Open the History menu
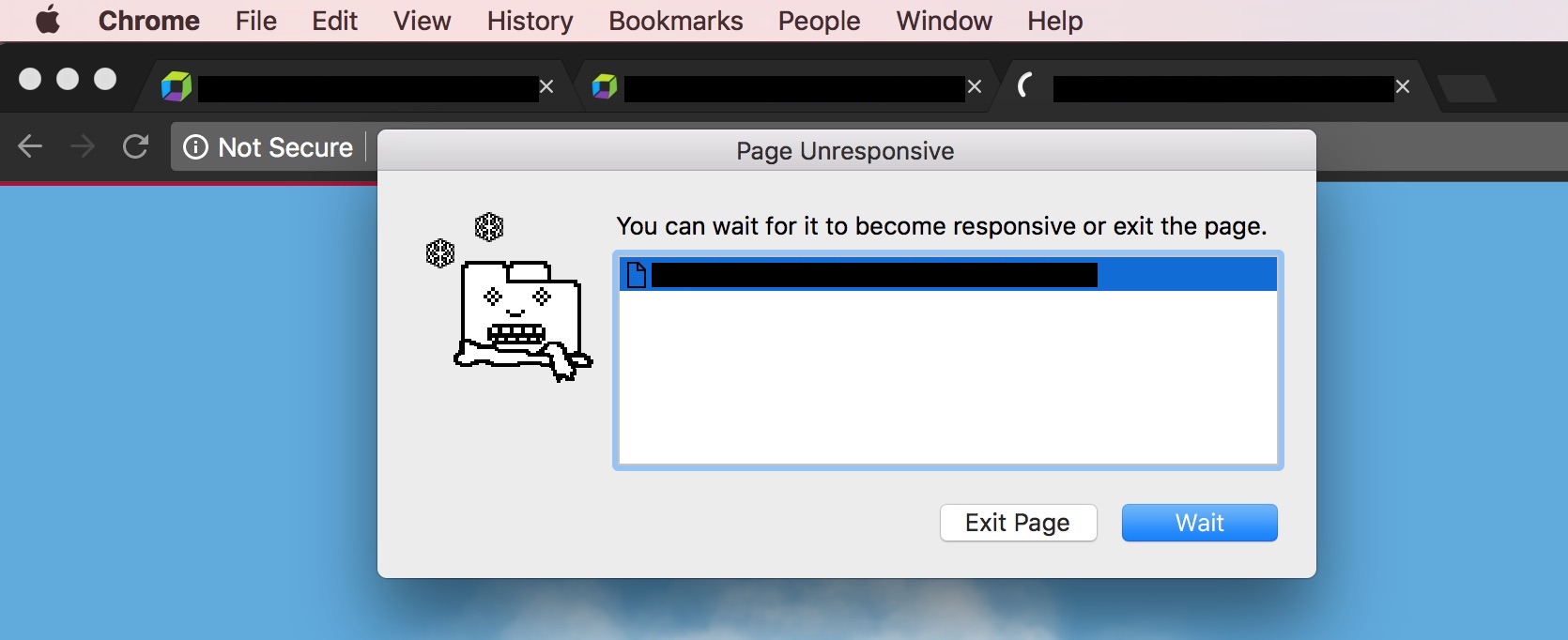This screenshot has height=640, width=1568. 530,21
